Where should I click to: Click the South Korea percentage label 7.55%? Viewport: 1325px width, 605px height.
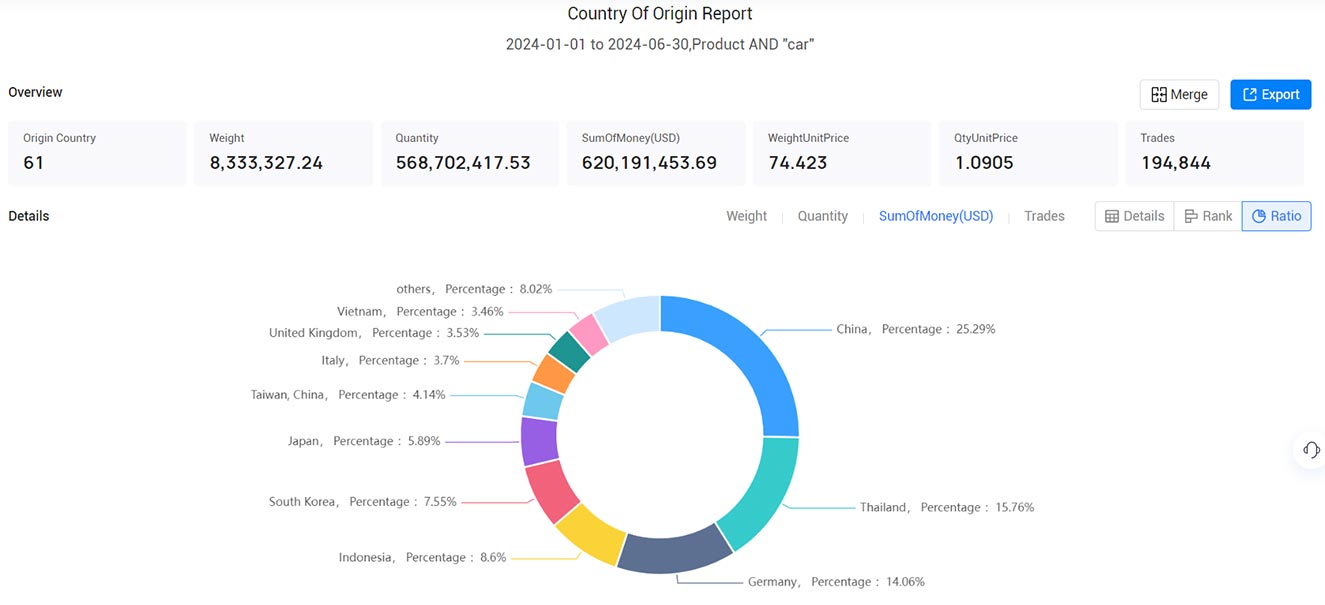click(362, 501)
